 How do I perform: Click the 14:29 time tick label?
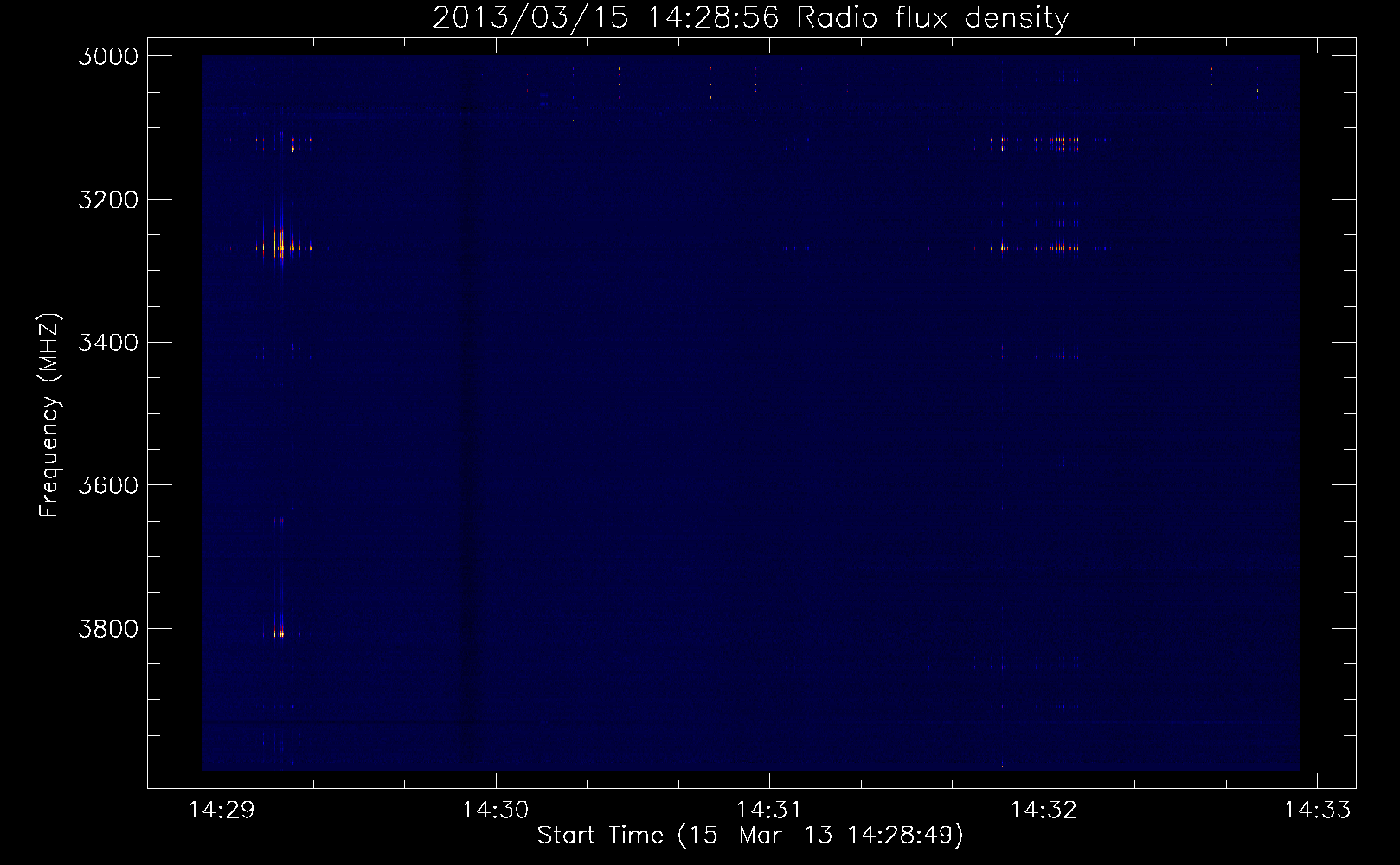222,810
